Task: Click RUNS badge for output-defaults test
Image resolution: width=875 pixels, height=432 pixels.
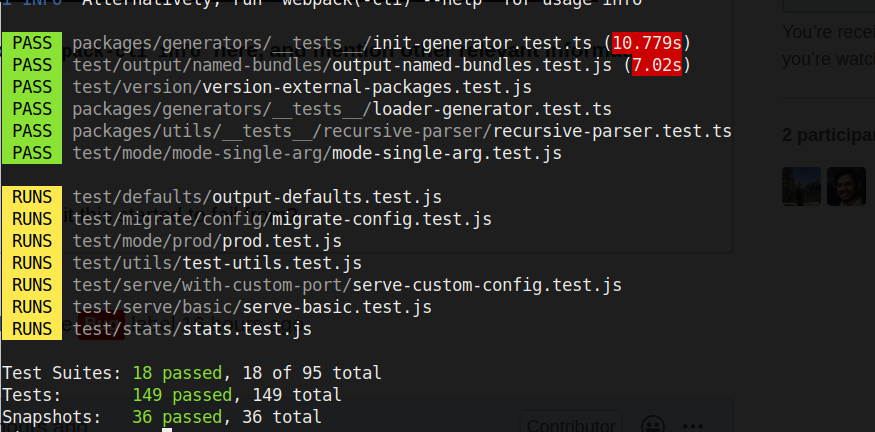Action: pyautogui.click(x=32, y=197)
